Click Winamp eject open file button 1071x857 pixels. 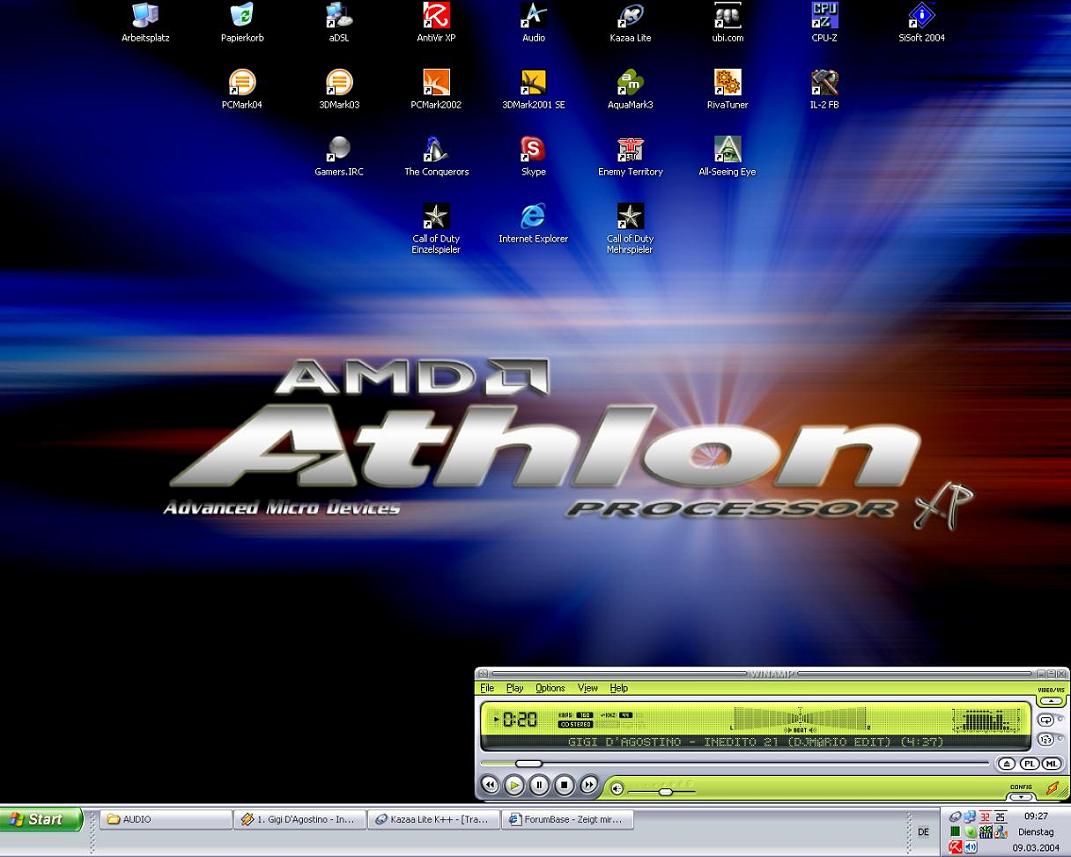(1007, 763)
